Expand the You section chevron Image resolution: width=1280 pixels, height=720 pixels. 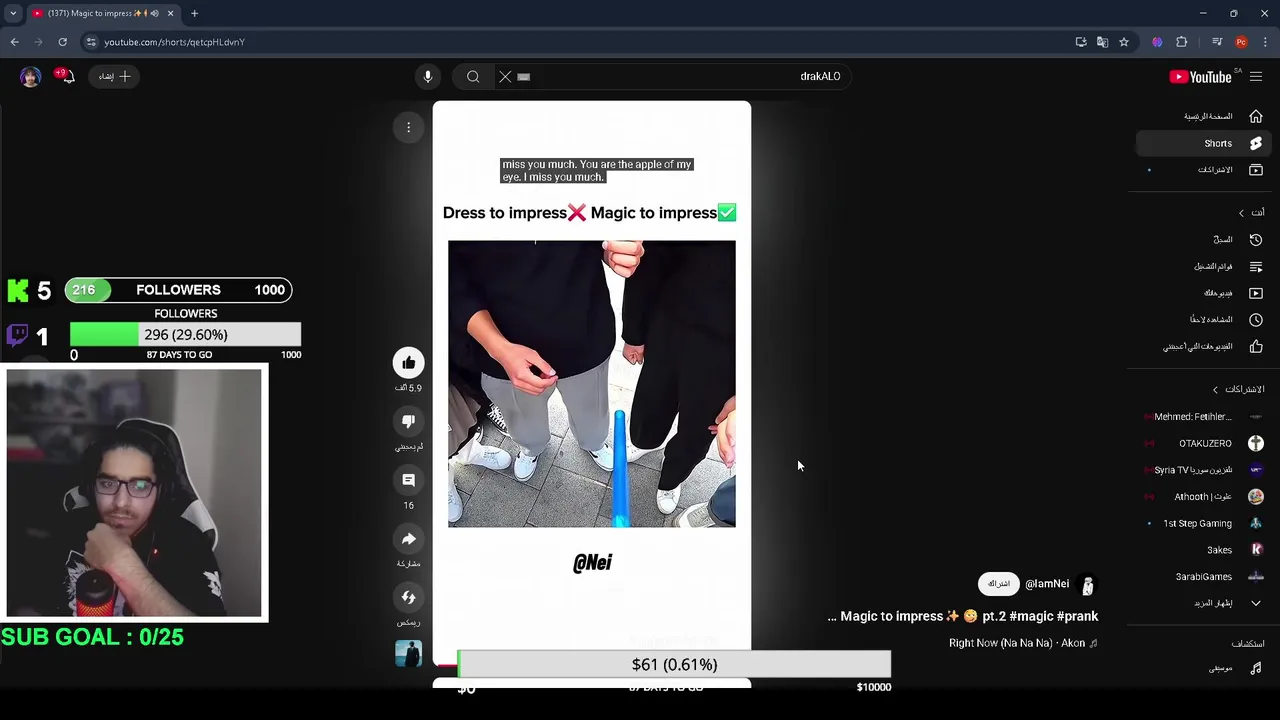(1241, 213)
